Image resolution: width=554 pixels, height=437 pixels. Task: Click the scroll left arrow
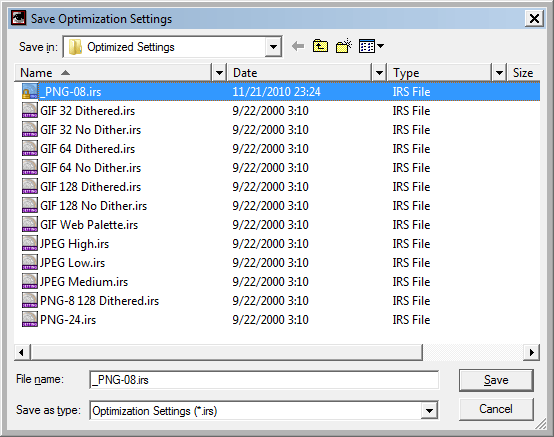coord(22,352)
